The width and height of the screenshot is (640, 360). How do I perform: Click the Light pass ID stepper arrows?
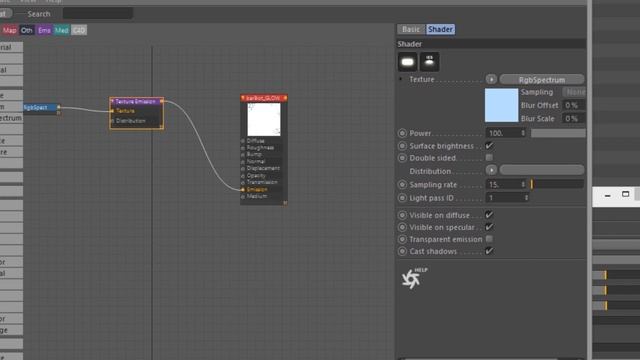tap(526, 198)
